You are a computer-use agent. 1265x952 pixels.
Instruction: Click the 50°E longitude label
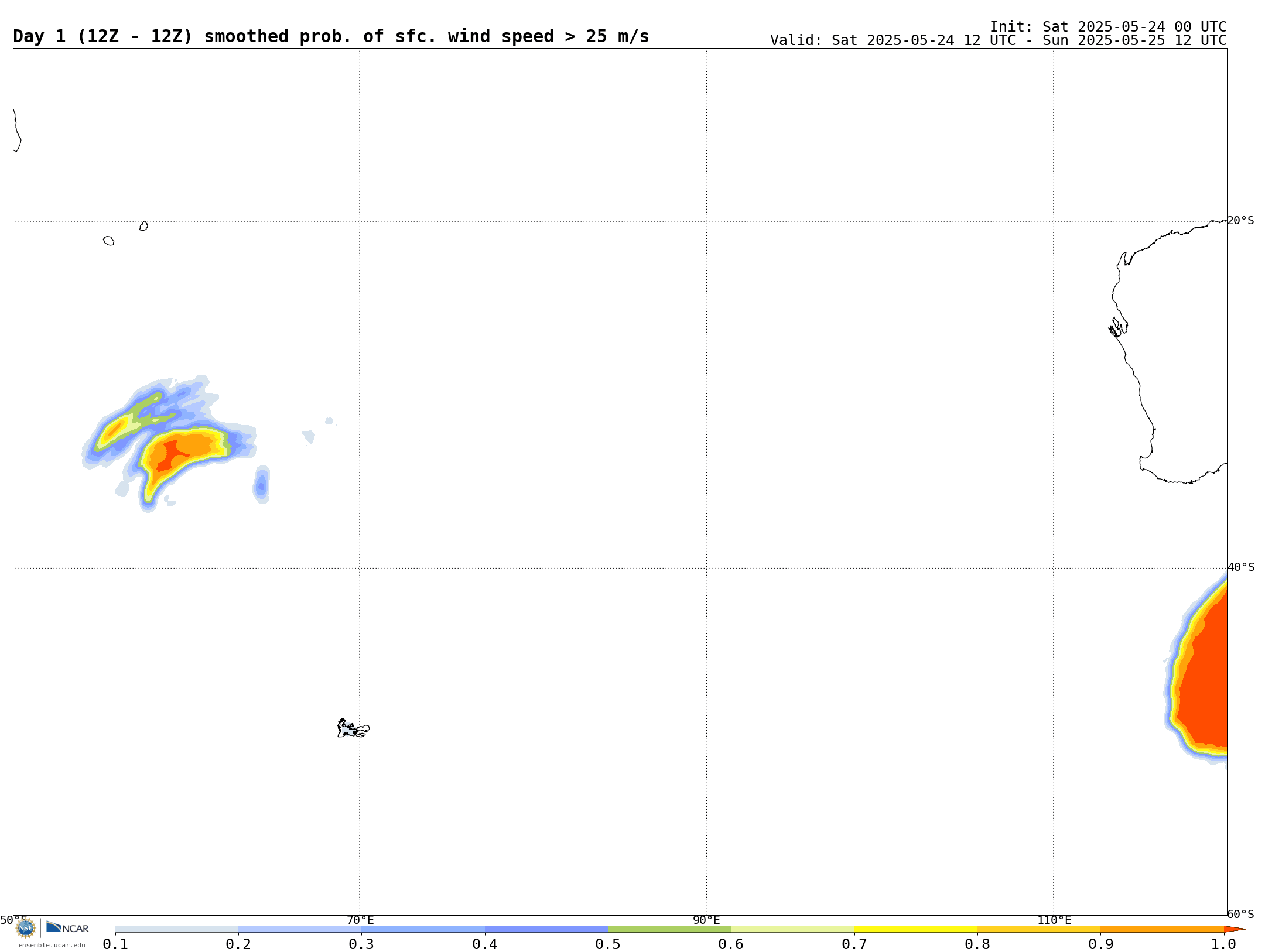coord(13,920)
